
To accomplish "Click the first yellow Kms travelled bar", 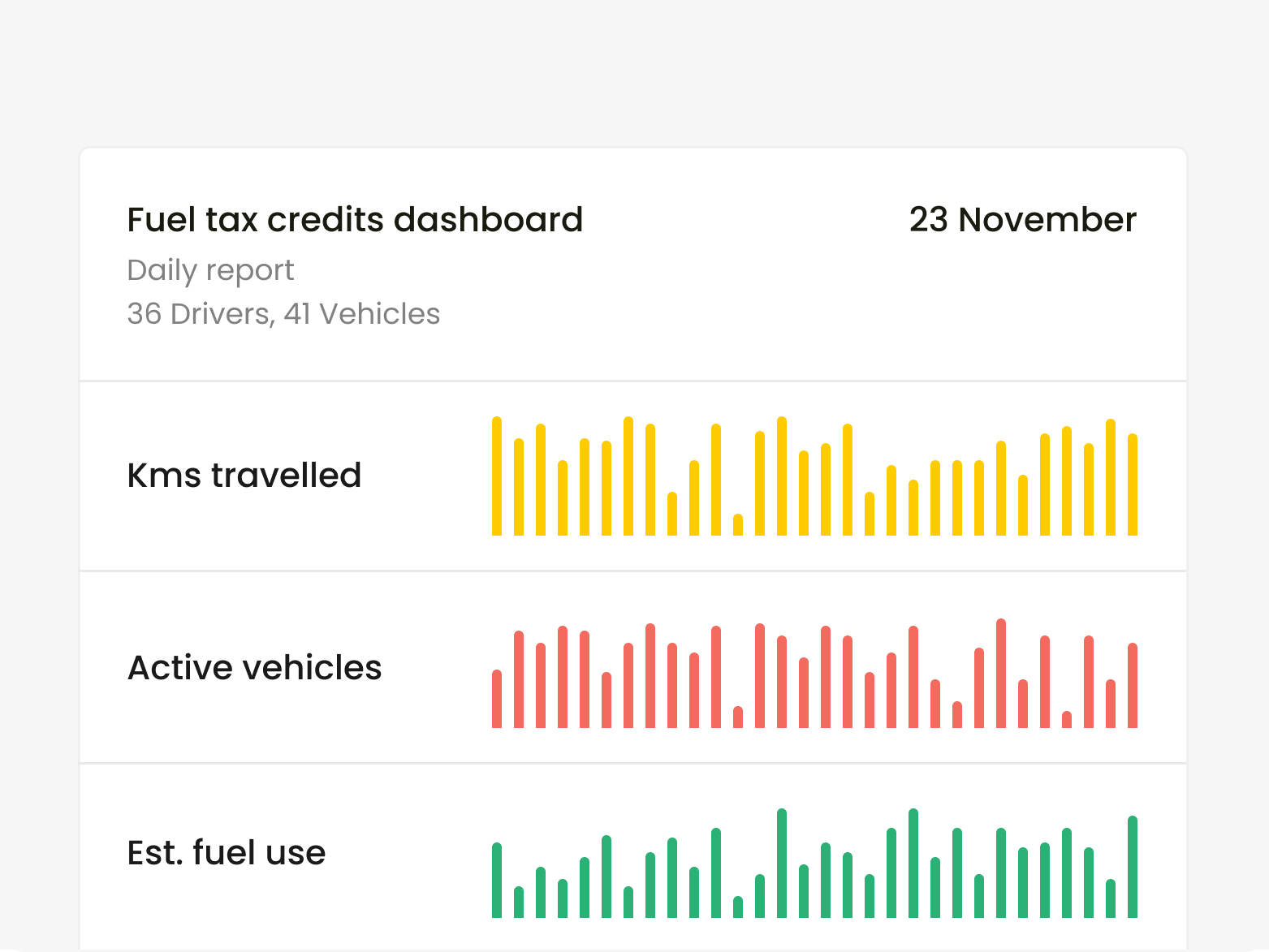I will (x=497, y=476).
